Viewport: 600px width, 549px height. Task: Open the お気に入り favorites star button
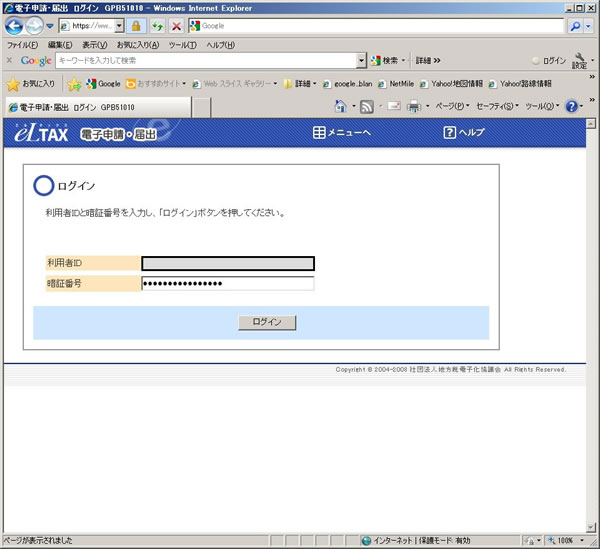31,84
